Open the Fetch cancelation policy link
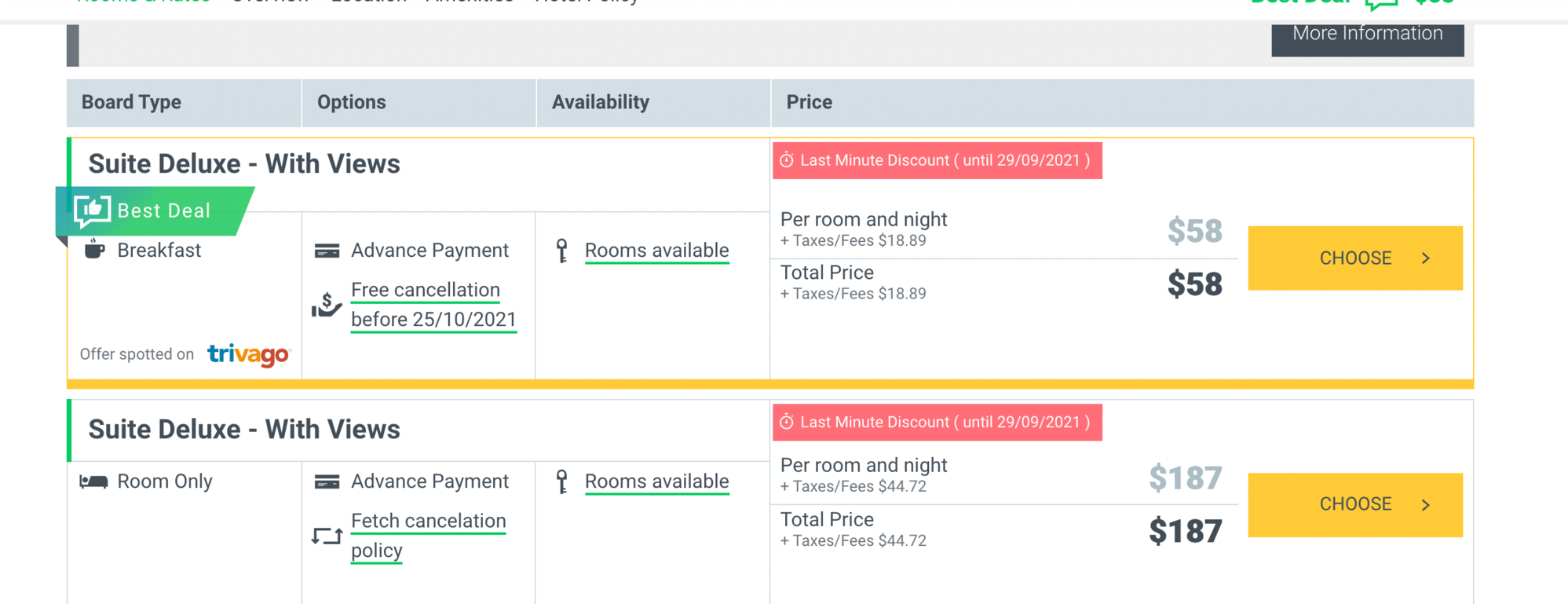This screenshot has width=1568, height=604. tap(429, 536)
